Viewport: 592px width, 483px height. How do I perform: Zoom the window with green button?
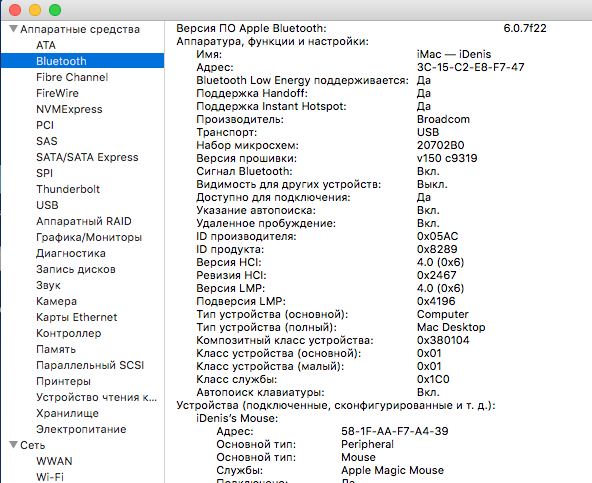[x=55, y=10]
